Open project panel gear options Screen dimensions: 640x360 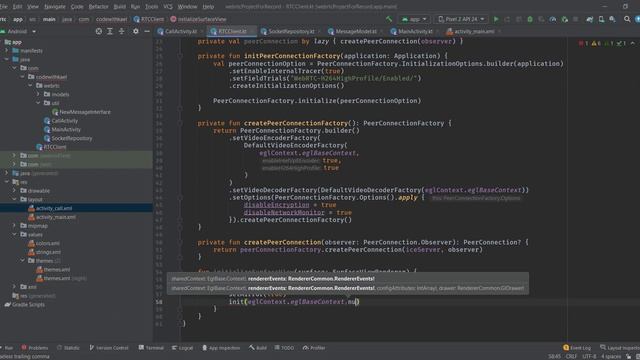[x=136, y=31]
